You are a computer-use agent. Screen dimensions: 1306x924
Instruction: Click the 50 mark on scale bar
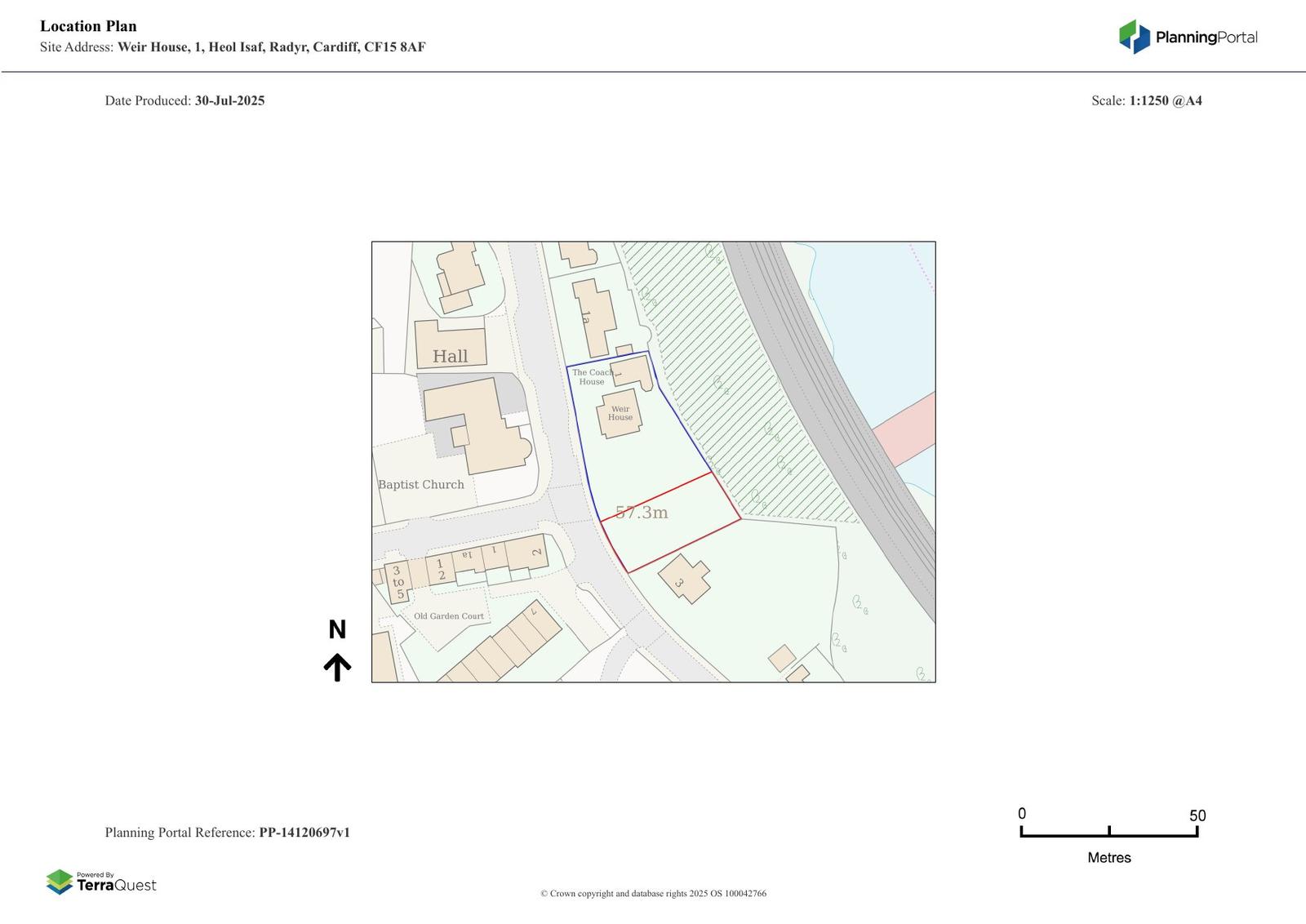coord(1197,815)
